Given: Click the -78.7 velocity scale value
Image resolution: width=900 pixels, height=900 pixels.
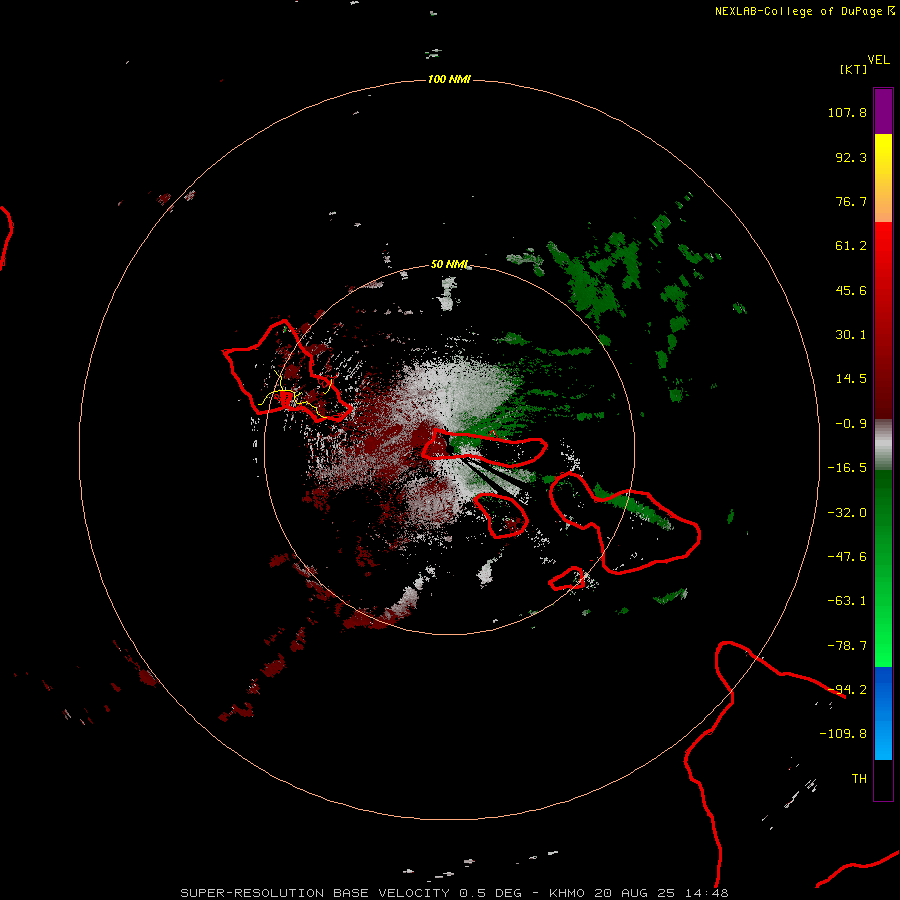Looking at the screenshot, I should 847,646.
